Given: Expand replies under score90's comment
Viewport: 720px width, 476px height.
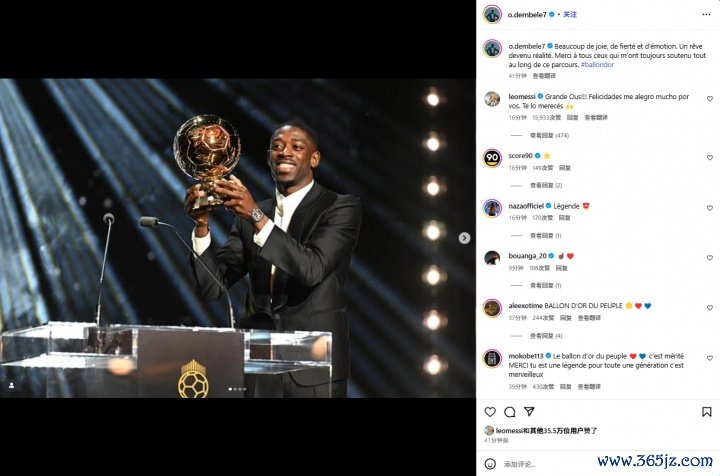Looking at the screenshot, I should coord(546,185).
